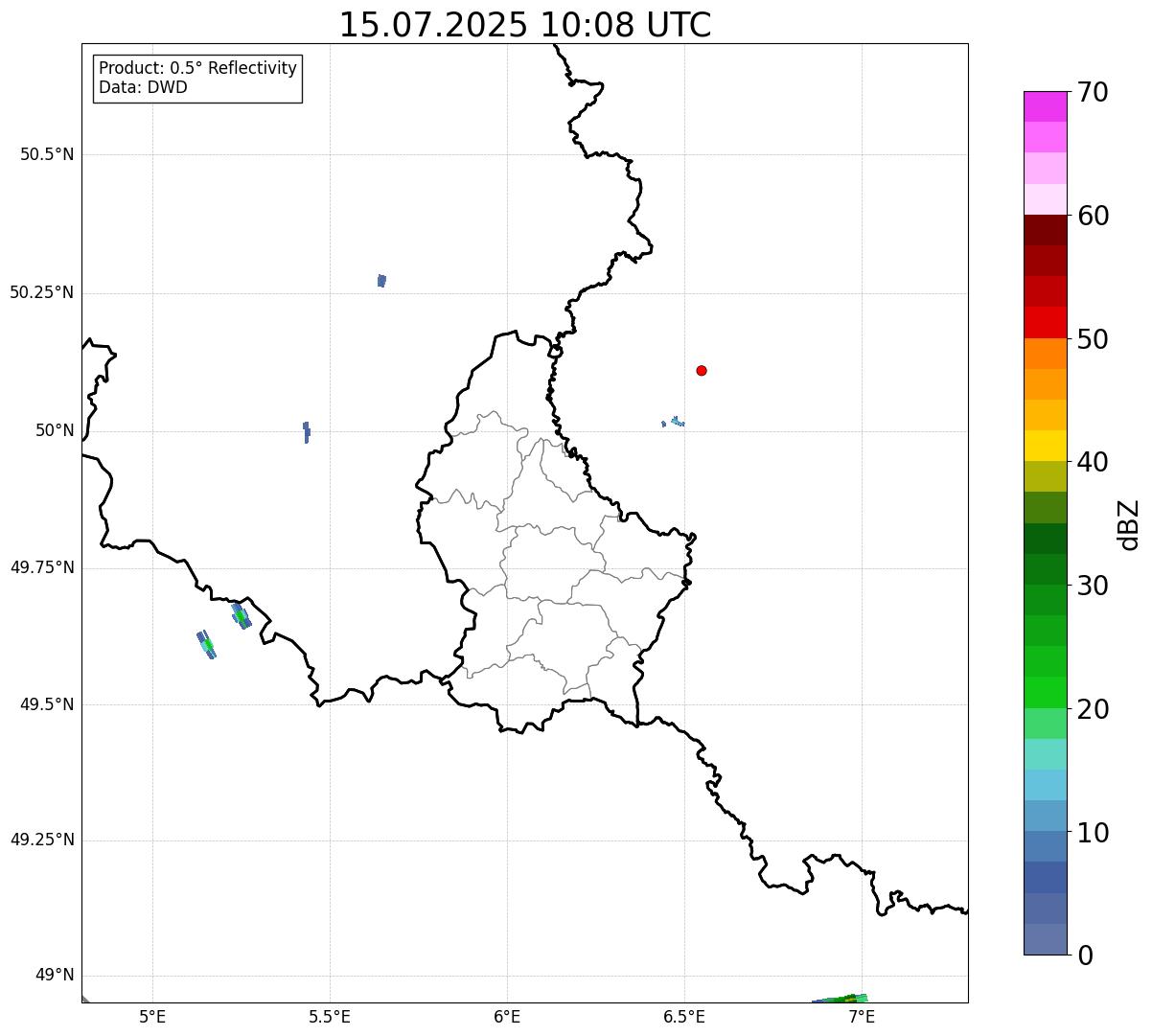Click the orange colorbar segment just below 50
The width and height of the screenshot is (1152, 1036).
pyautogui.click(x=1045, y=354)
